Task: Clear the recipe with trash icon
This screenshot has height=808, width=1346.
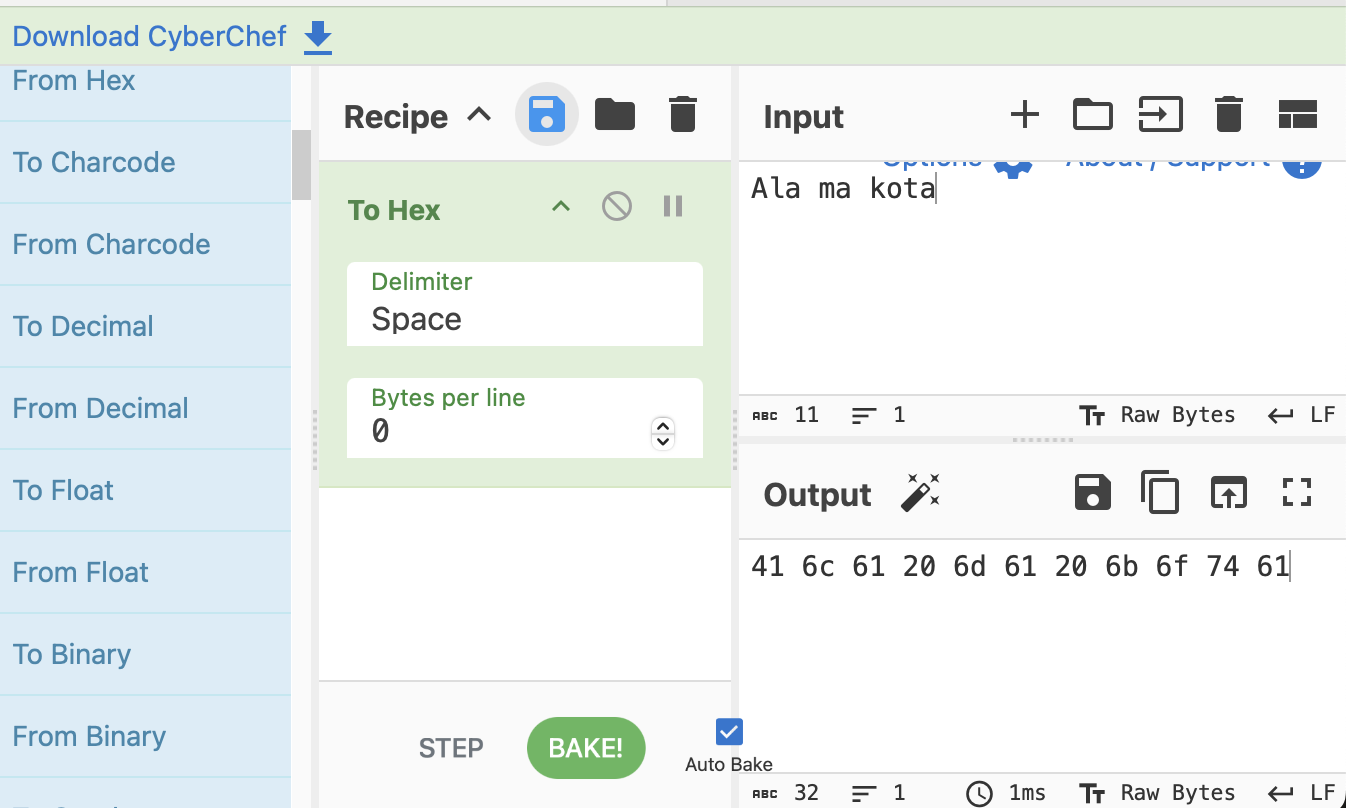Action: tap(682, 115)
